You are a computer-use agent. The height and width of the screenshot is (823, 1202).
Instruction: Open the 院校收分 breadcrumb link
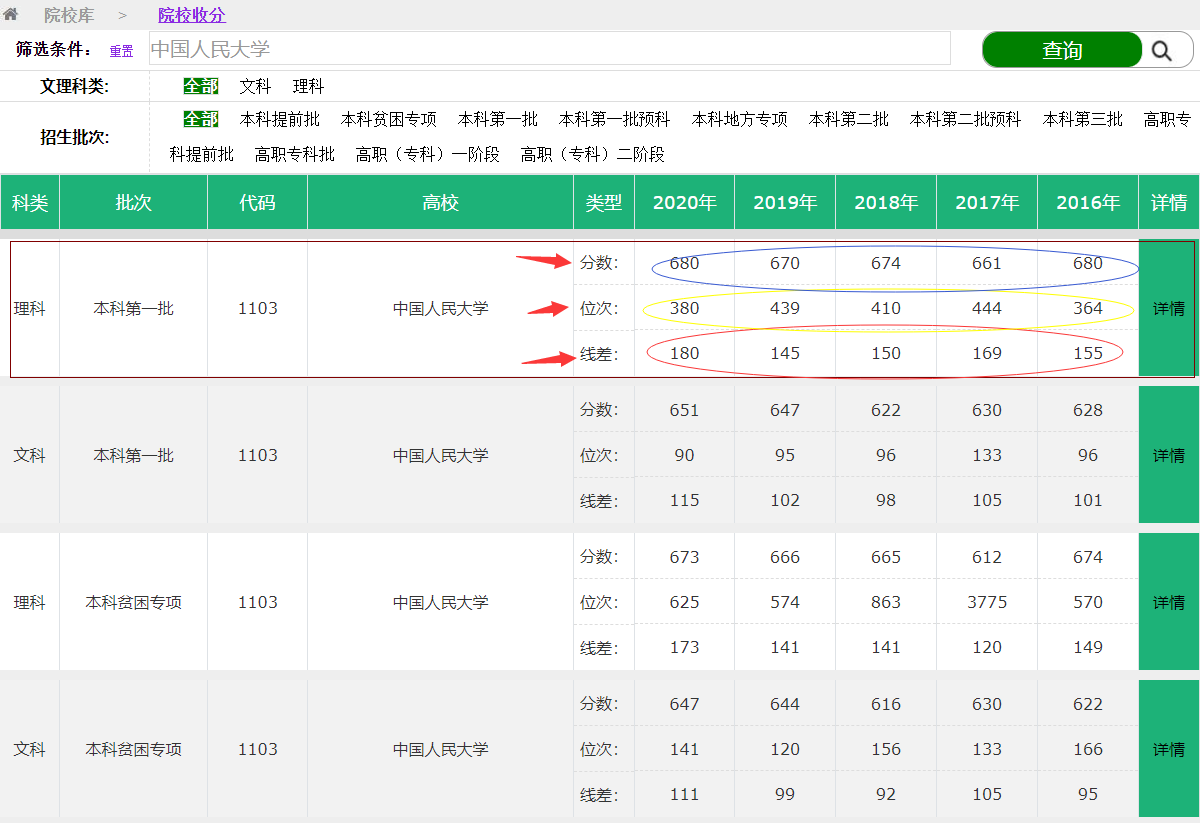(x=192, y=15)
